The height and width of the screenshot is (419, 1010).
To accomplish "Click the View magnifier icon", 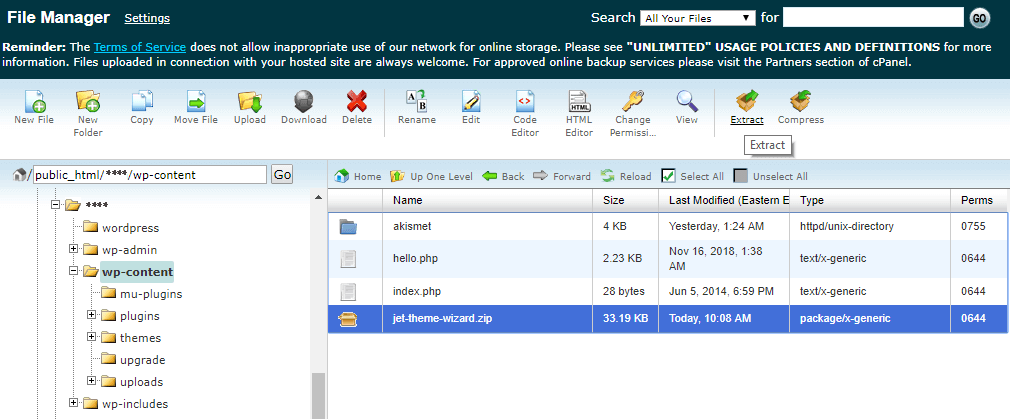I will [687, 102].
